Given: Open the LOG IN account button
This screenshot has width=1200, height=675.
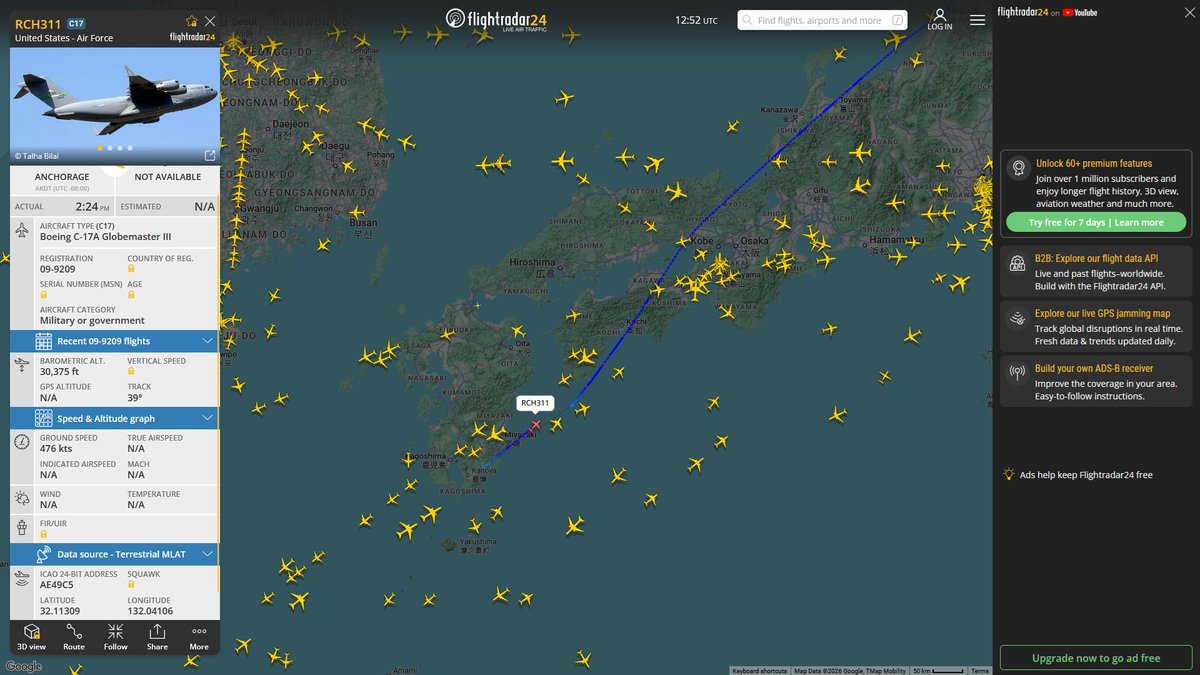Looking at the screenshot, I should click(x=940, y=20).
